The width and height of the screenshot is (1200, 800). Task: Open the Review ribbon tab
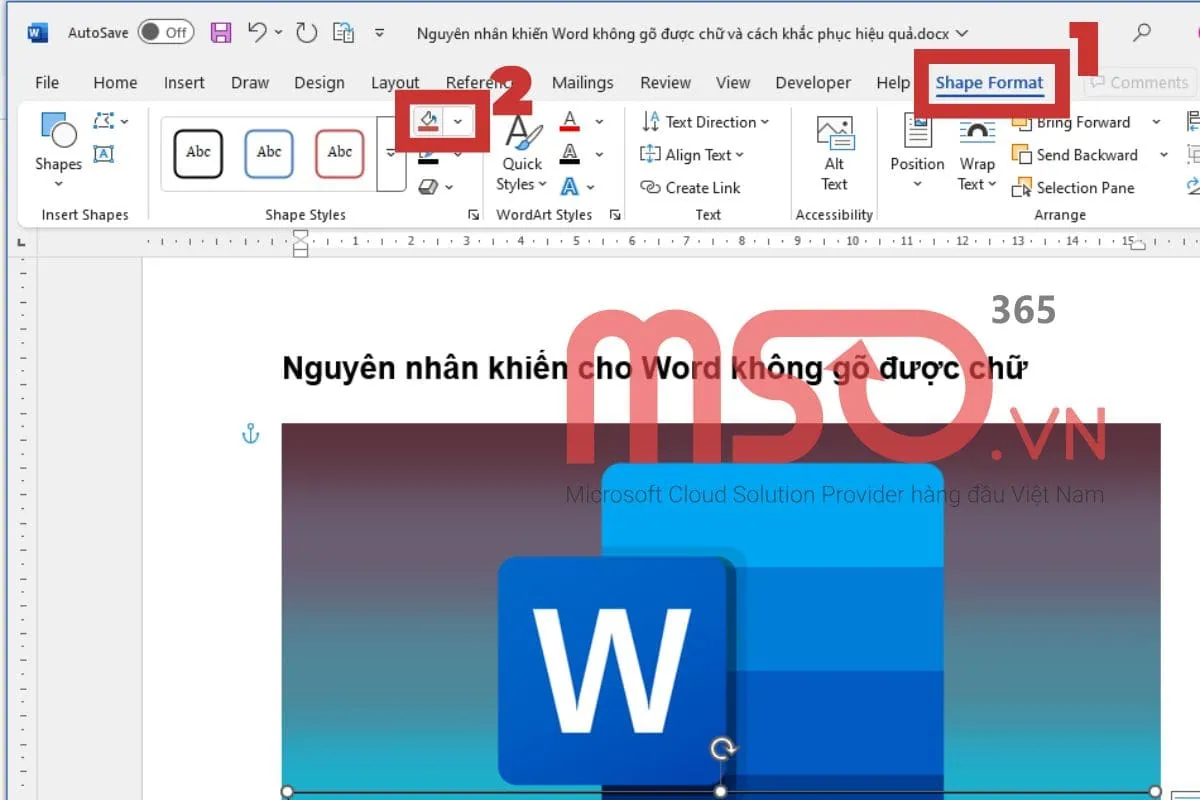pyautogui.click(x=665, y=82)
